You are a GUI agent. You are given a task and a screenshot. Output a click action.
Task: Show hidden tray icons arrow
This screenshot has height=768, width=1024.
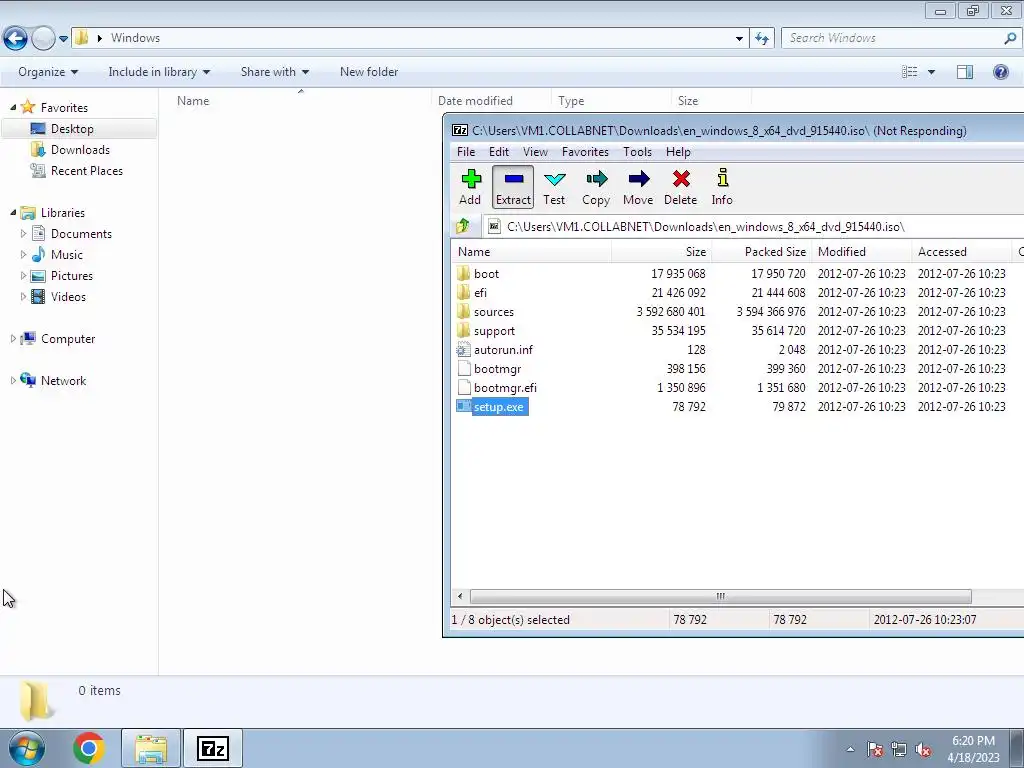click(x=850, y=750)
